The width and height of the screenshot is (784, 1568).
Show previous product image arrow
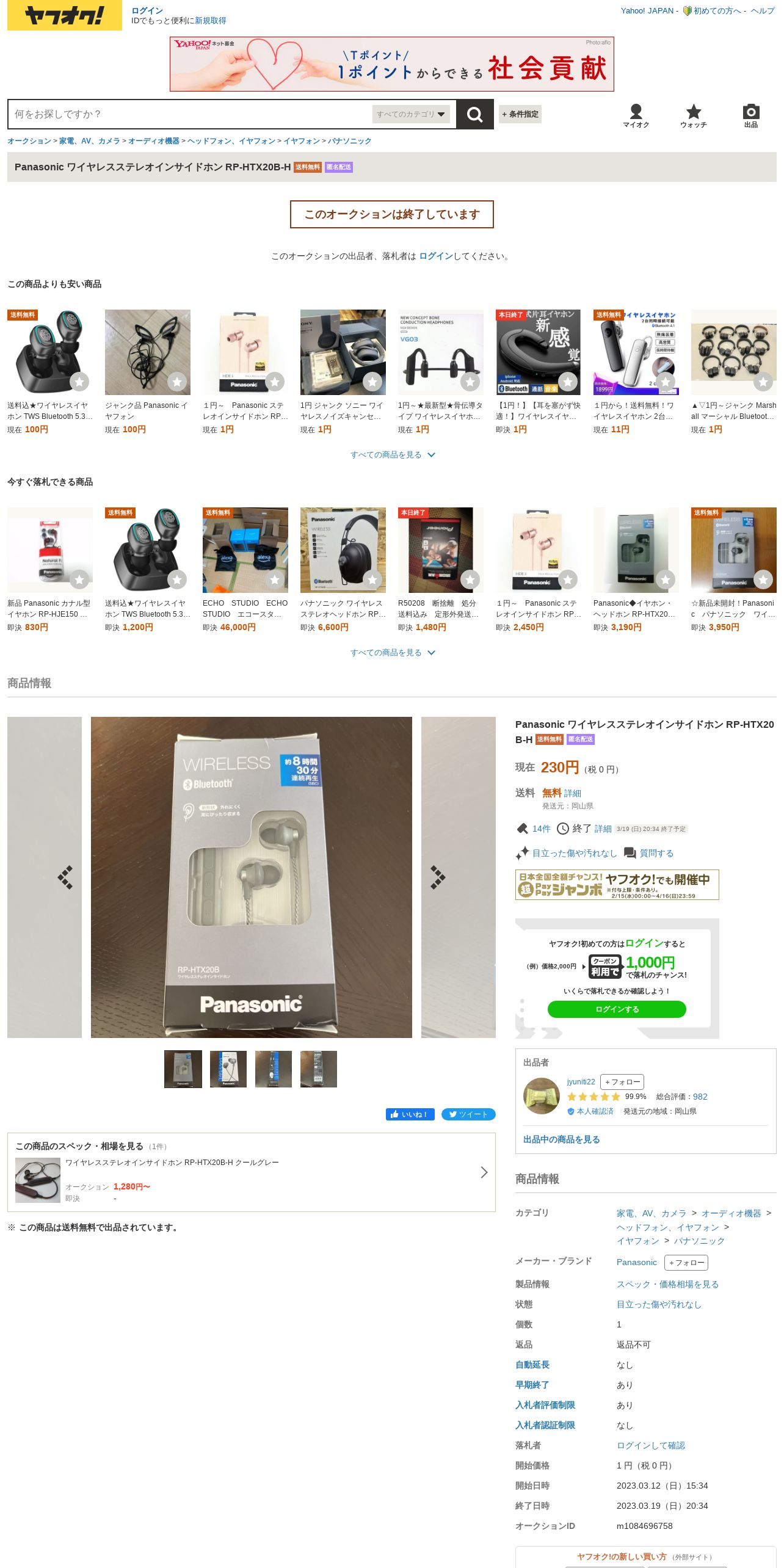(65, 877)
